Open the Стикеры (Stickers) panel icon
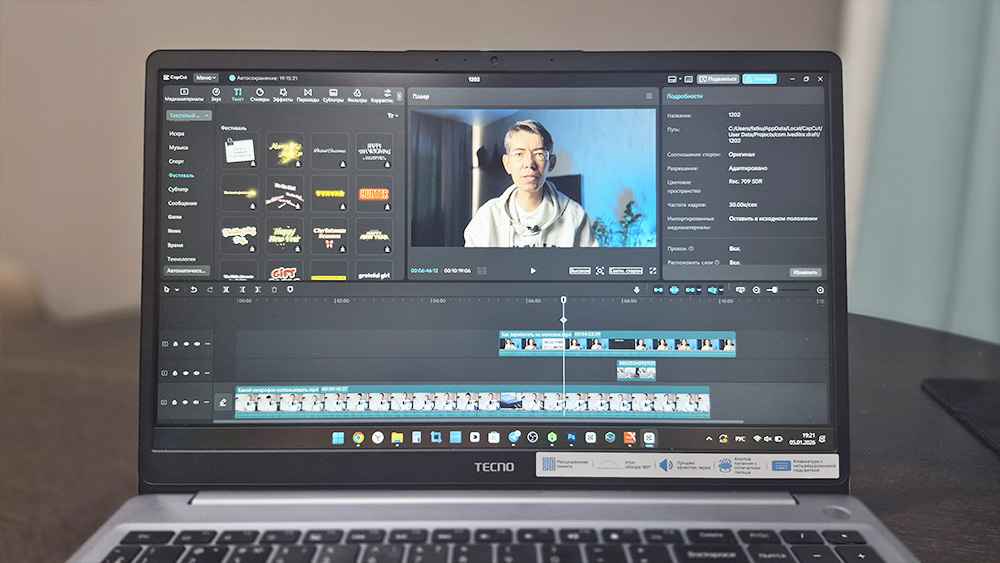The image size is (1000, 563). (260, 94)
